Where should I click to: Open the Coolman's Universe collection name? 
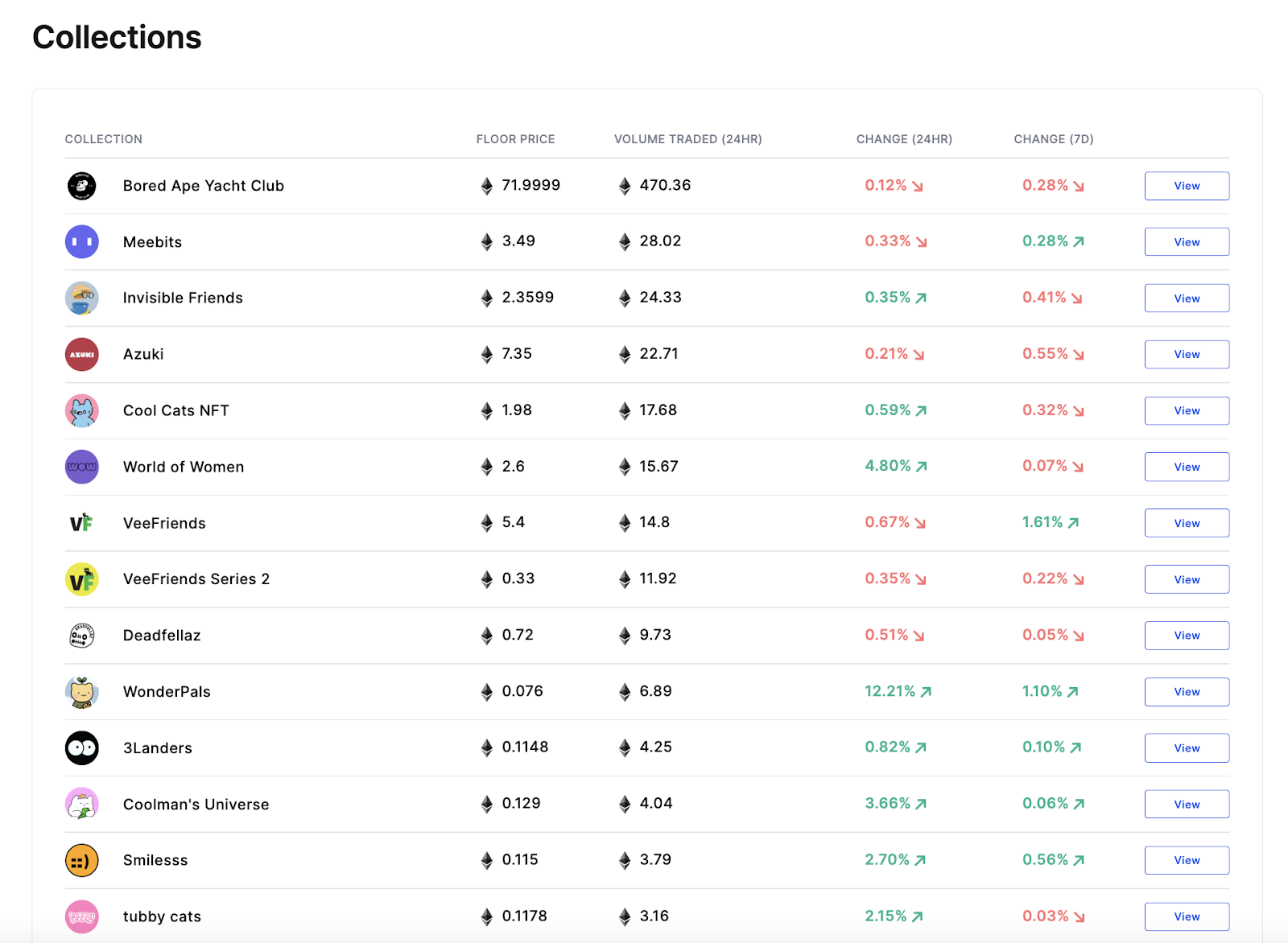(x=196, y=805)
